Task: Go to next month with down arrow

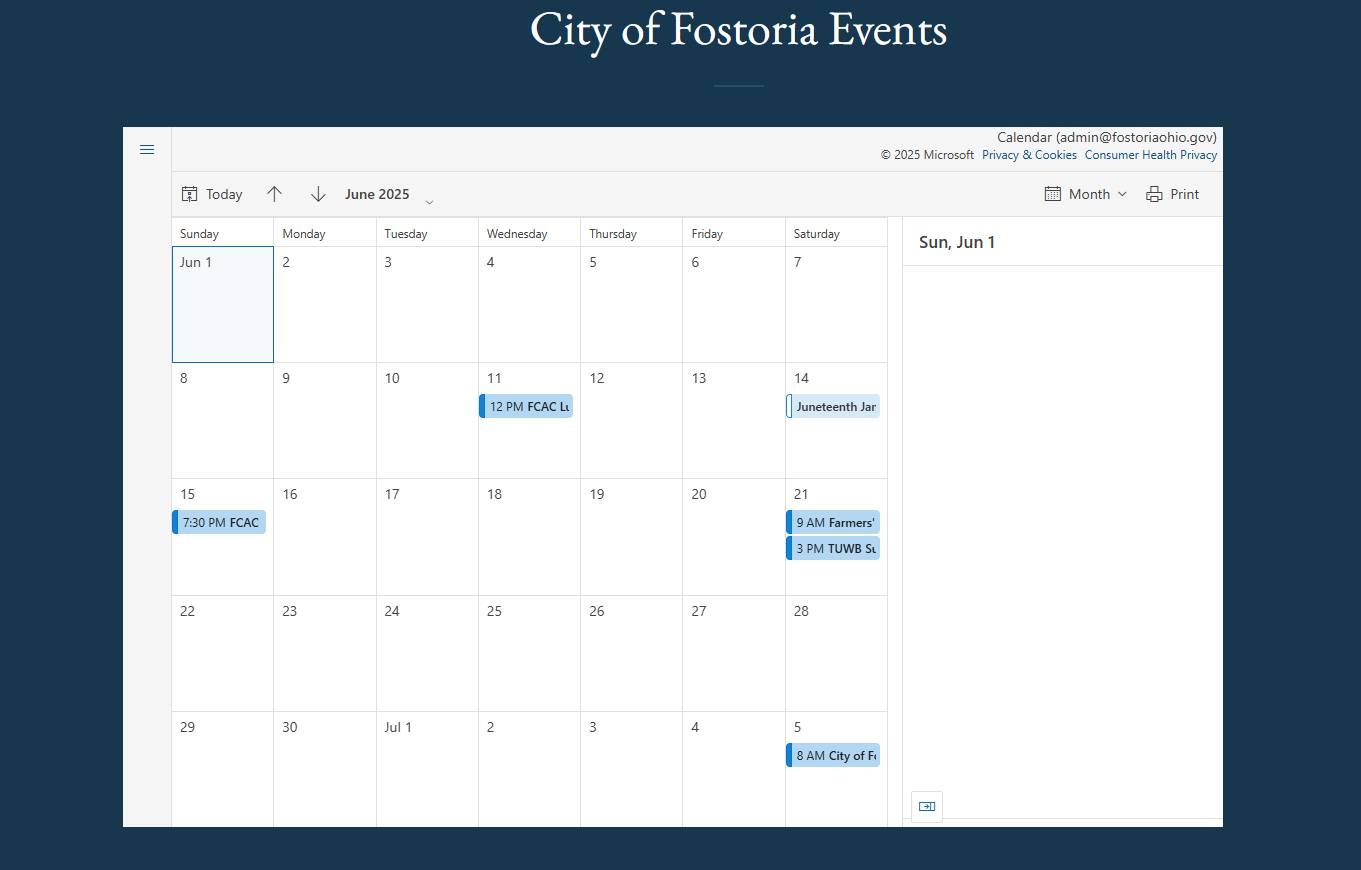Action: tap(318, 194)
